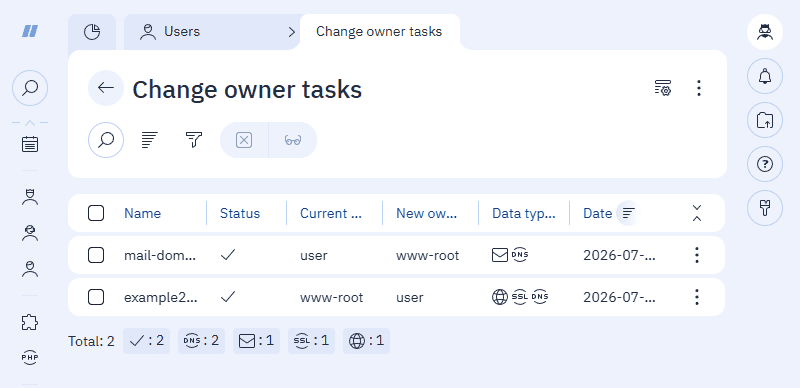Click current owner 'user' in mail-dom... row
The height and width of the screenshot is (388, 800).
(314, 255)
